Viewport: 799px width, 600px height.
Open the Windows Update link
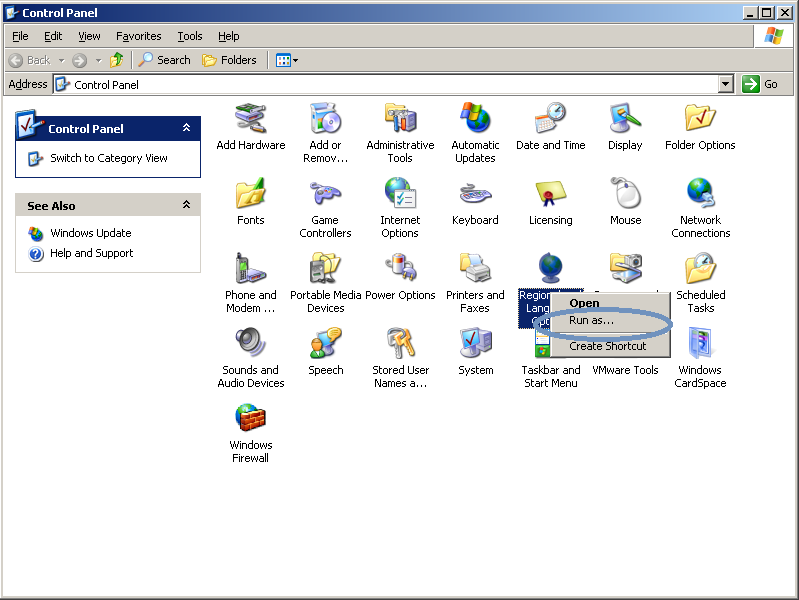91,233
